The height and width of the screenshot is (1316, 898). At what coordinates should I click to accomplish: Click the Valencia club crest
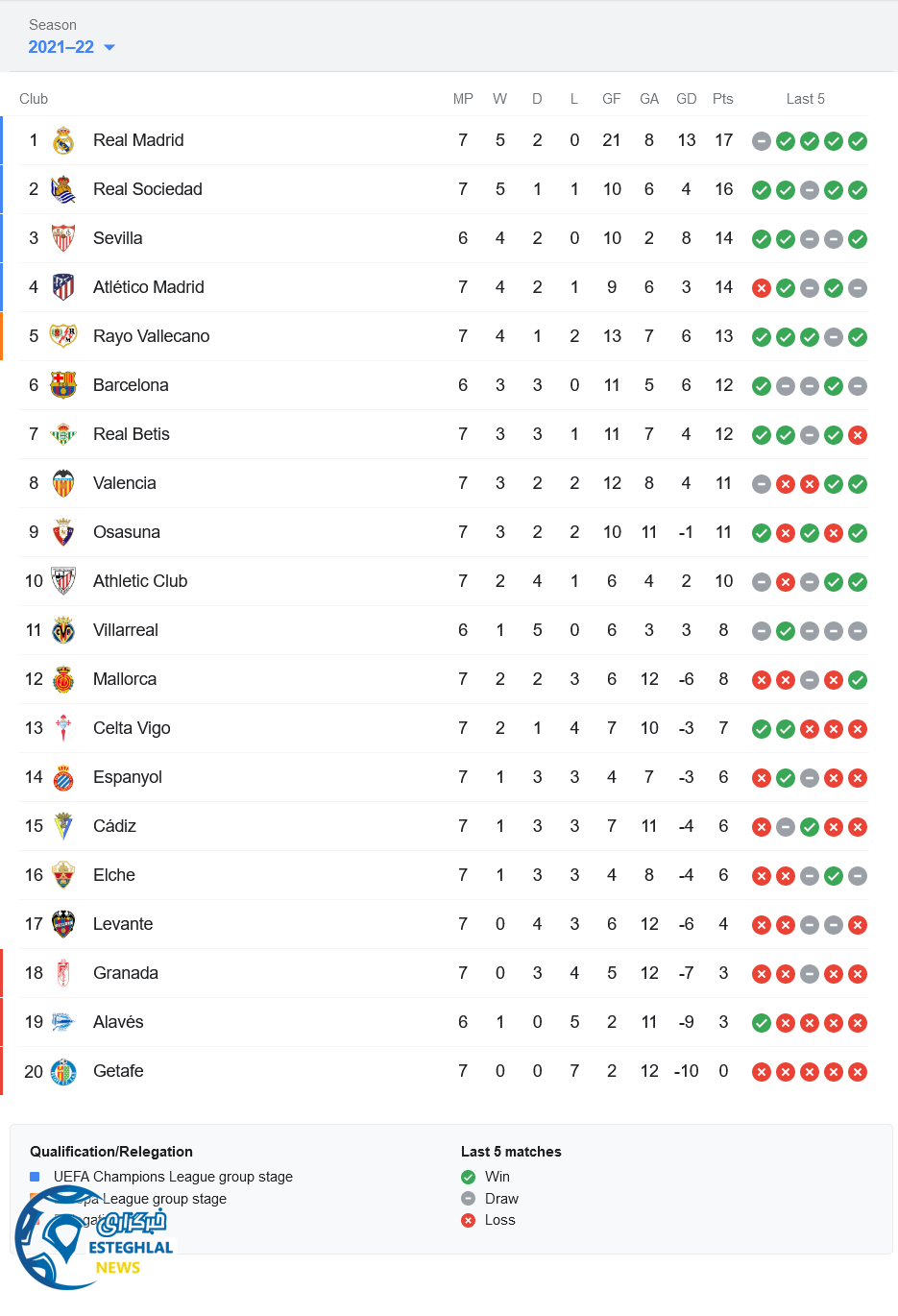63,484
